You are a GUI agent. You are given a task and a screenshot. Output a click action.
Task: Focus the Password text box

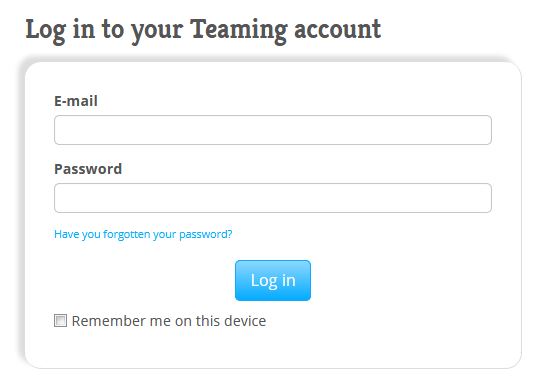(x=273, y=198)
